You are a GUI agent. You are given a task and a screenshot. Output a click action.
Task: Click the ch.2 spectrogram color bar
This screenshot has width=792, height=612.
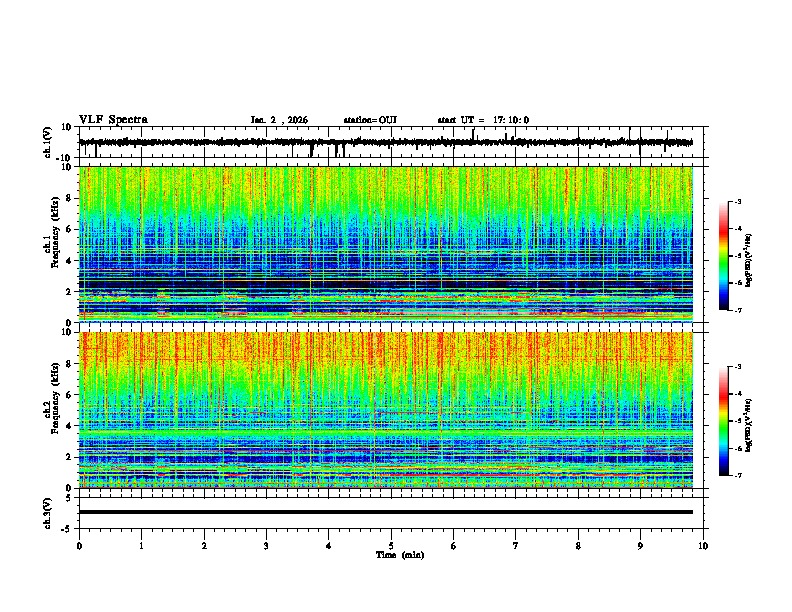click(724, 421)
